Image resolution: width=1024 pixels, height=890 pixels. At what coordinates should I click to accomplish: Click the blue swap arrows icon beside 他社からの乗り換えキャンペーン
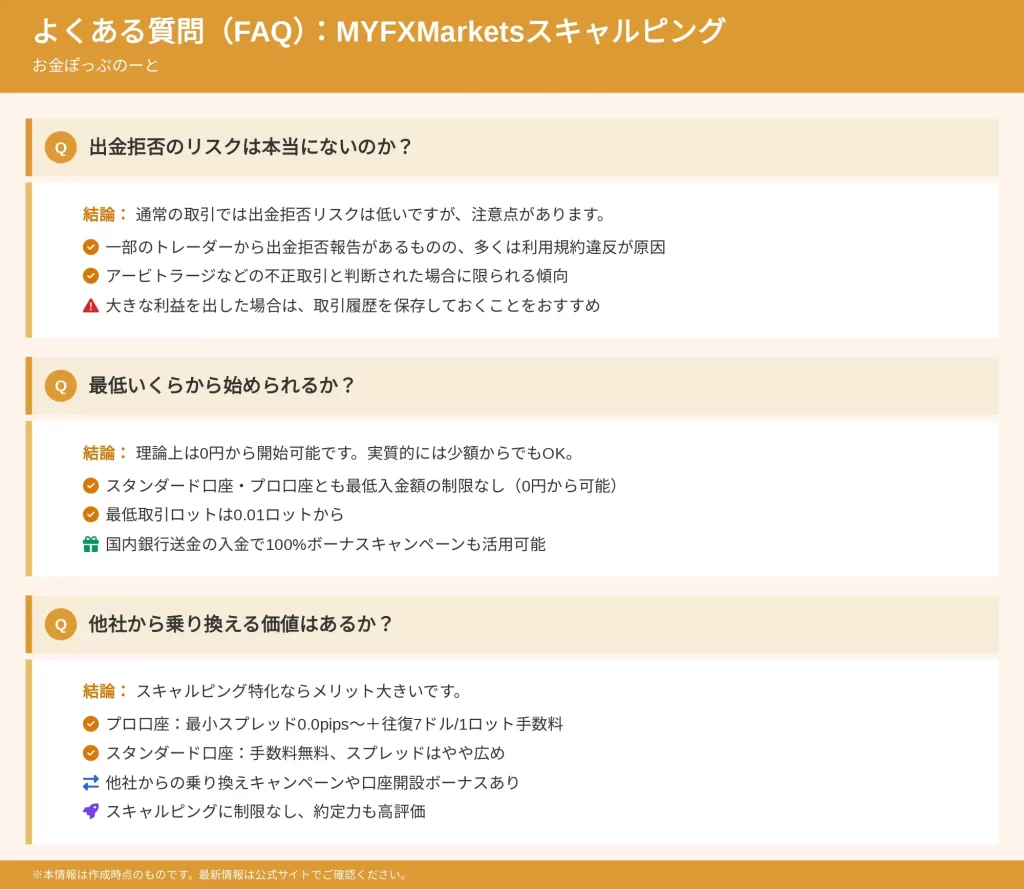(x=91, y=782)
